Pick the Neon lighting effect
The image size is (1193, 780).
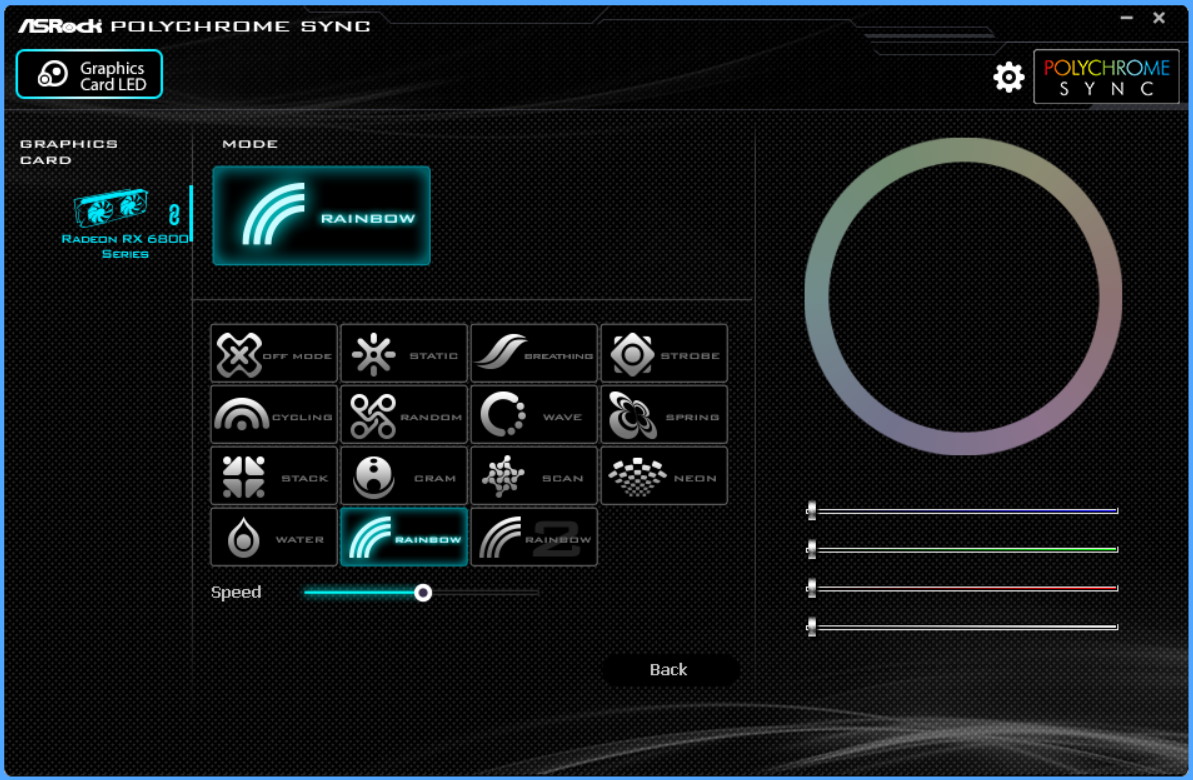(x=664, y=476)
